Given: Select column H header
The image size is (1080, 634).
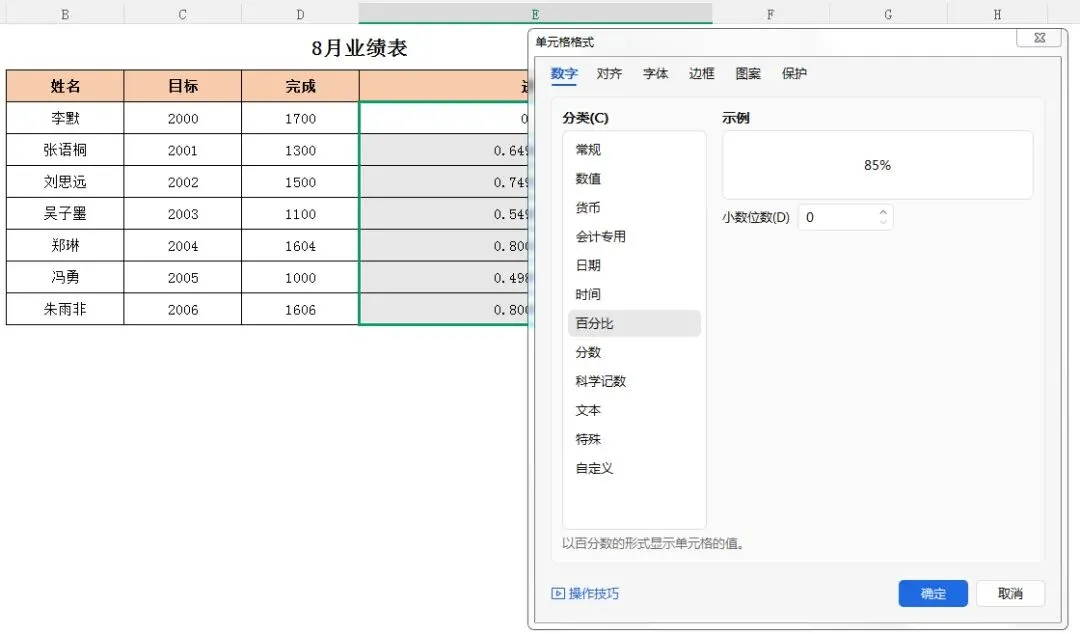Looking at the screenshot, I should 997,14.
